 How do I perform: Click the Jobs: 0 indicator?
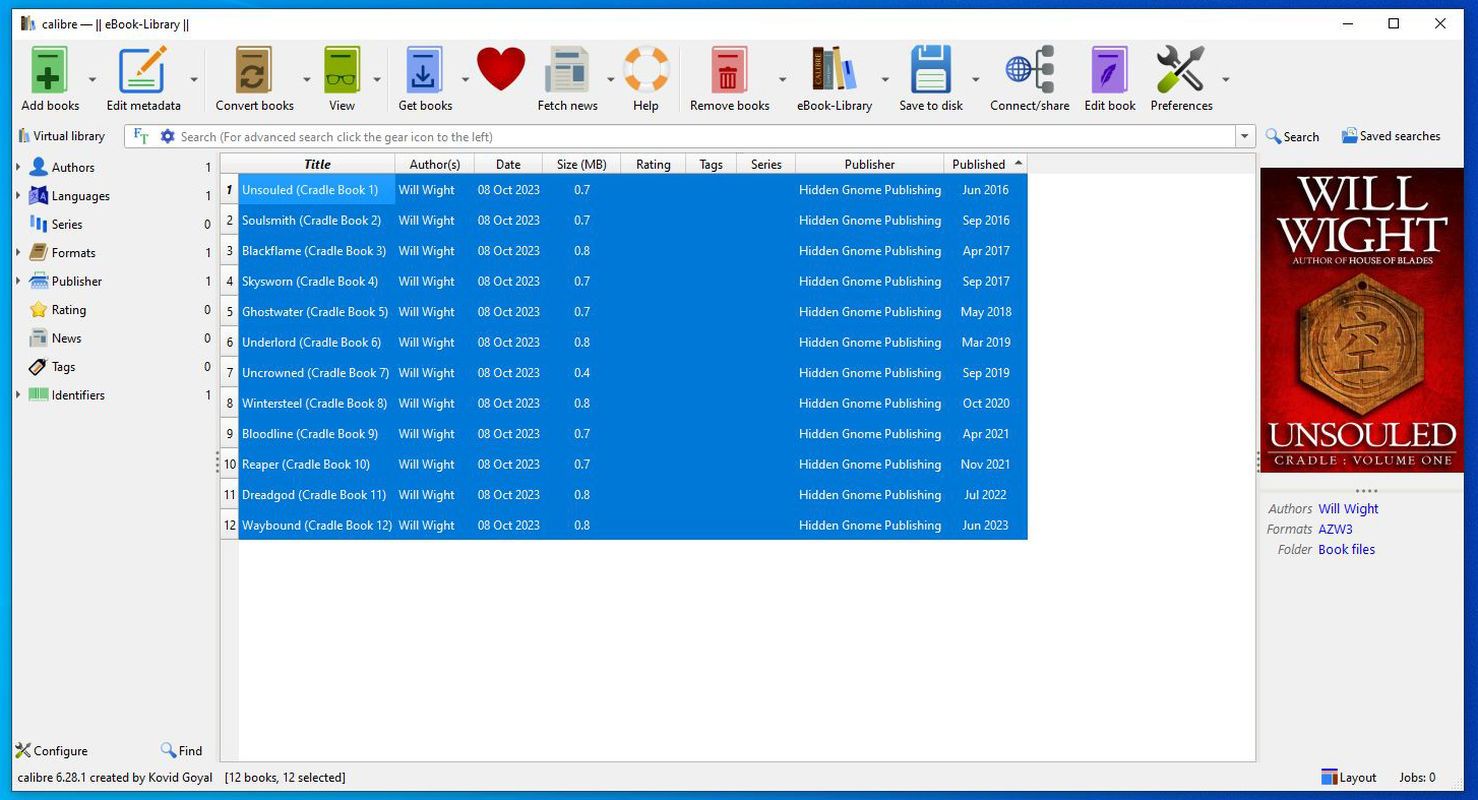1417,777
